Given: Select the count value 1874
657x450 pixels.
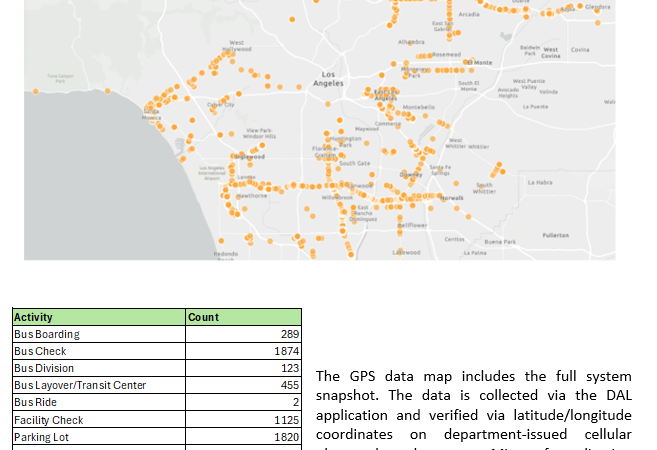Looking at the screenshot, I should [286, 352].
